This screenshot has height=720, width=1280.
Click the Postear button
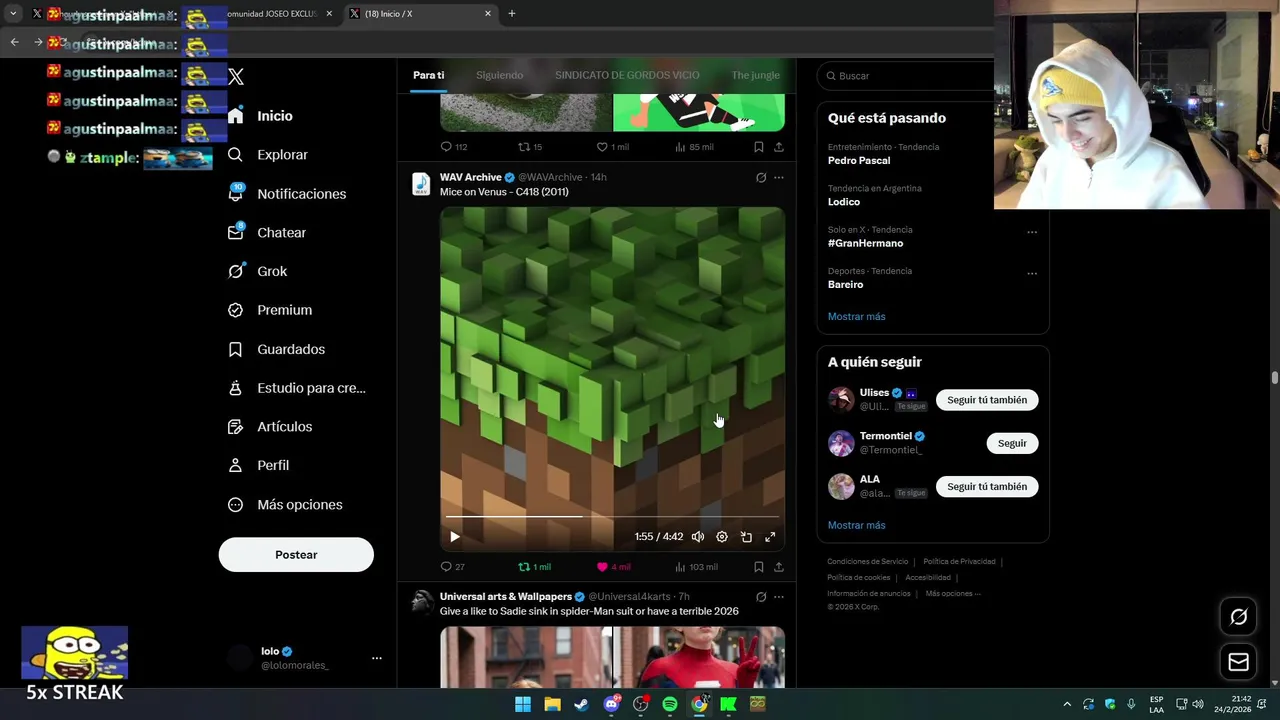pyautogui.click(x=296, y=555)
